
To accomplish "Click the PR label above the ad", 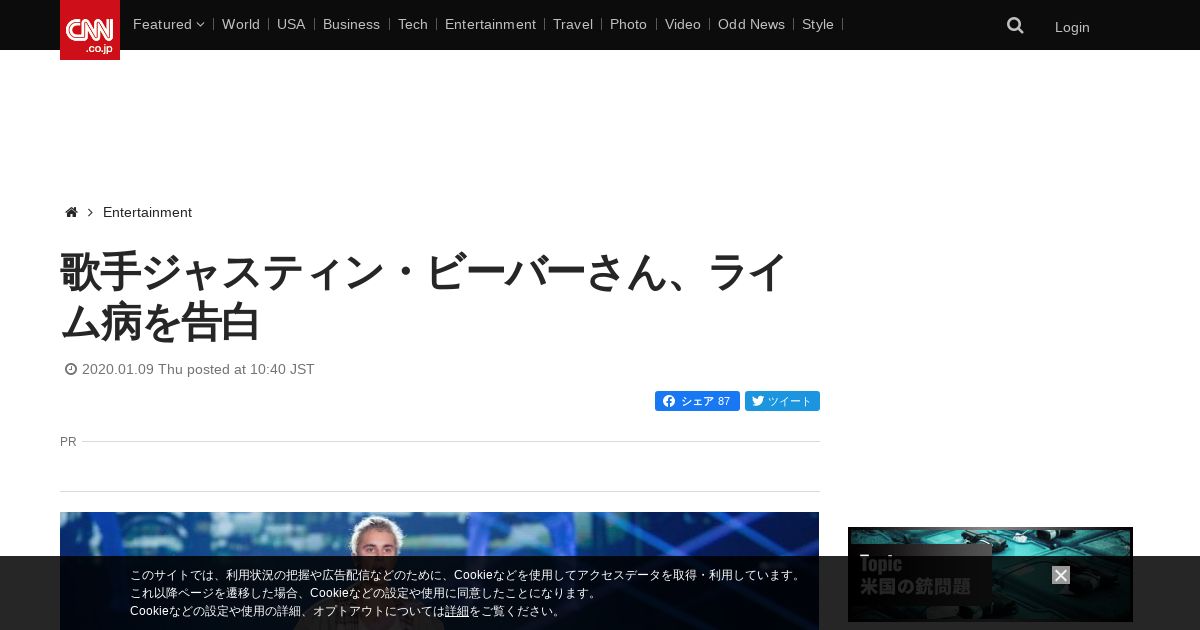I will click(68, 441).
